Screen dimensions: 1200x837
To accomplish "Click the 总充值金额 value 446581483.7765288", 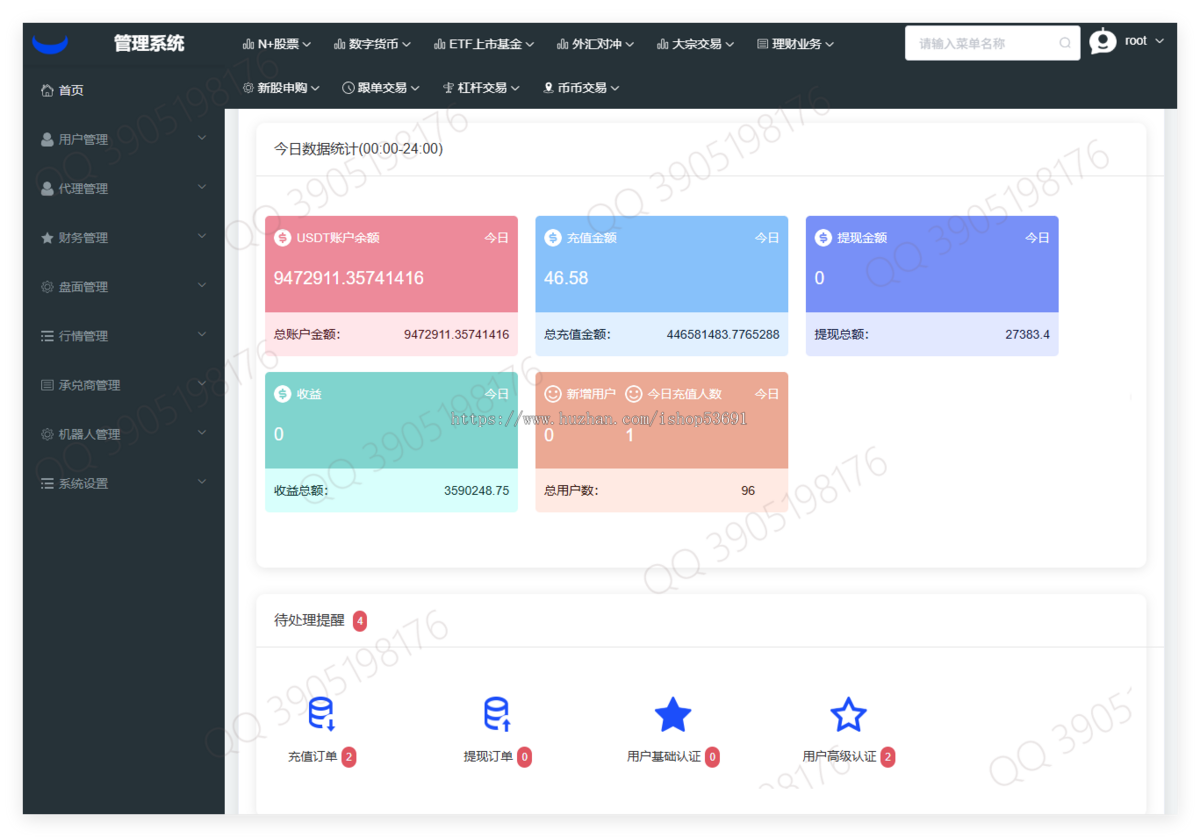I will coord(723,335).
